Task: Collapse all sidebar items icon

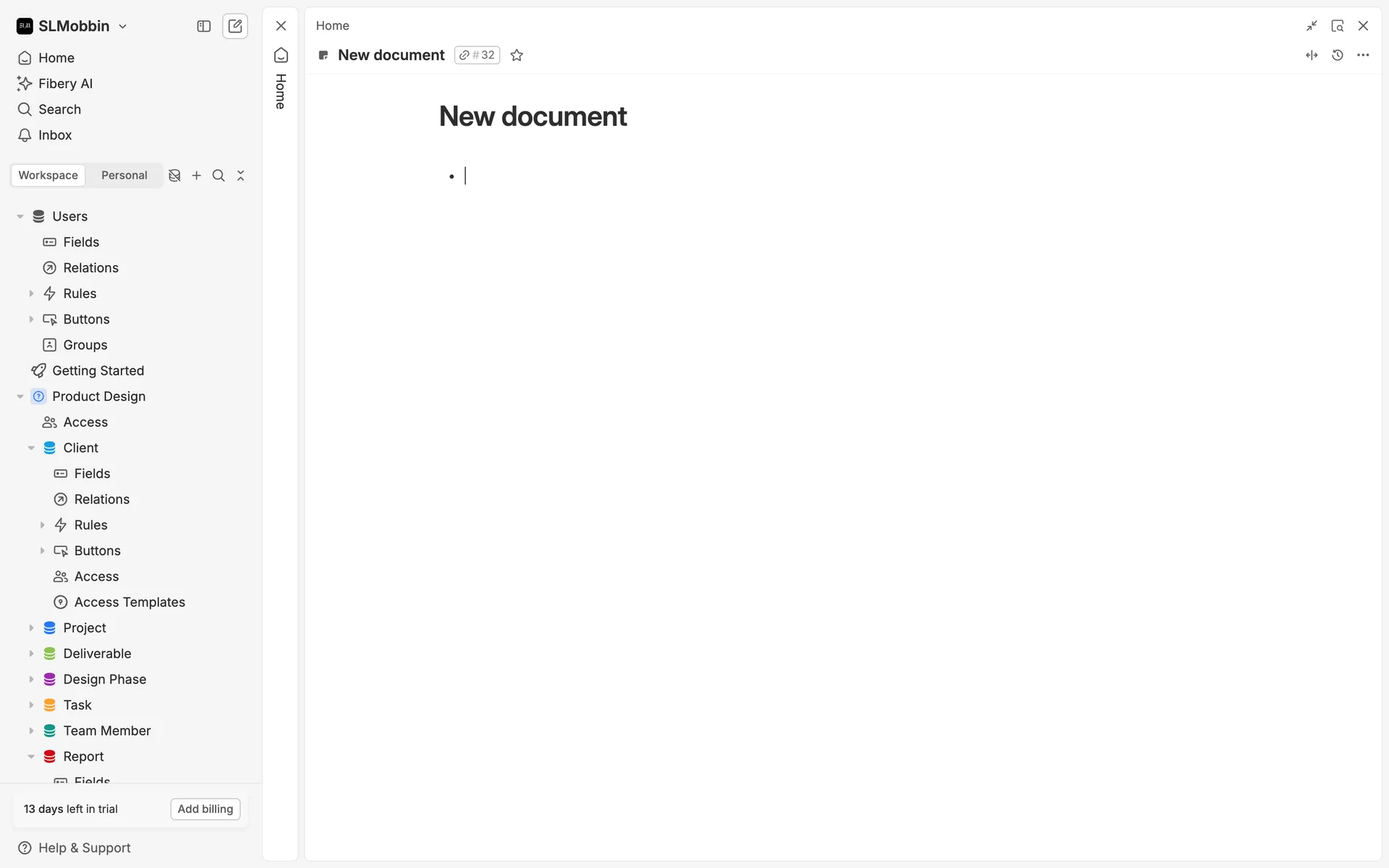Action: (x=241, y=176)
